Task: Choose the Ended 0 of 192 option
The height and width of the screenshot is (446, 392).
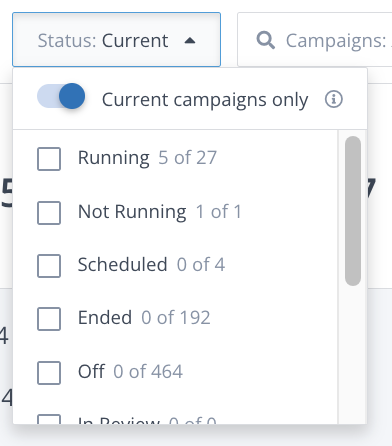Action: pyautogui.click(x=144, y=318)
